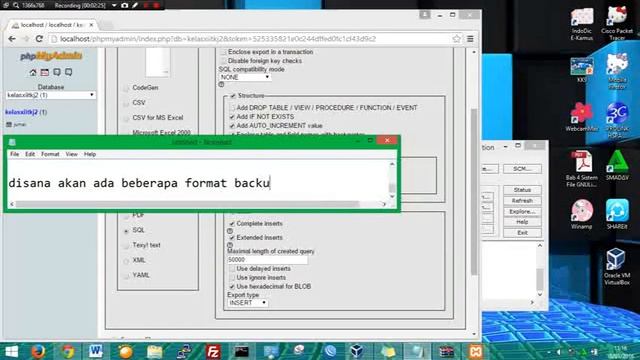
Task: Toggle Add IF NOT EXISTS
Action: [x=232, y=117]
